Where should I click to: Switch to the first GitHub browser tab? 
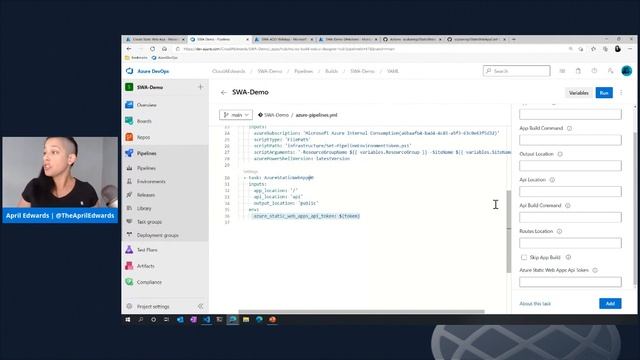coord(411,39)
